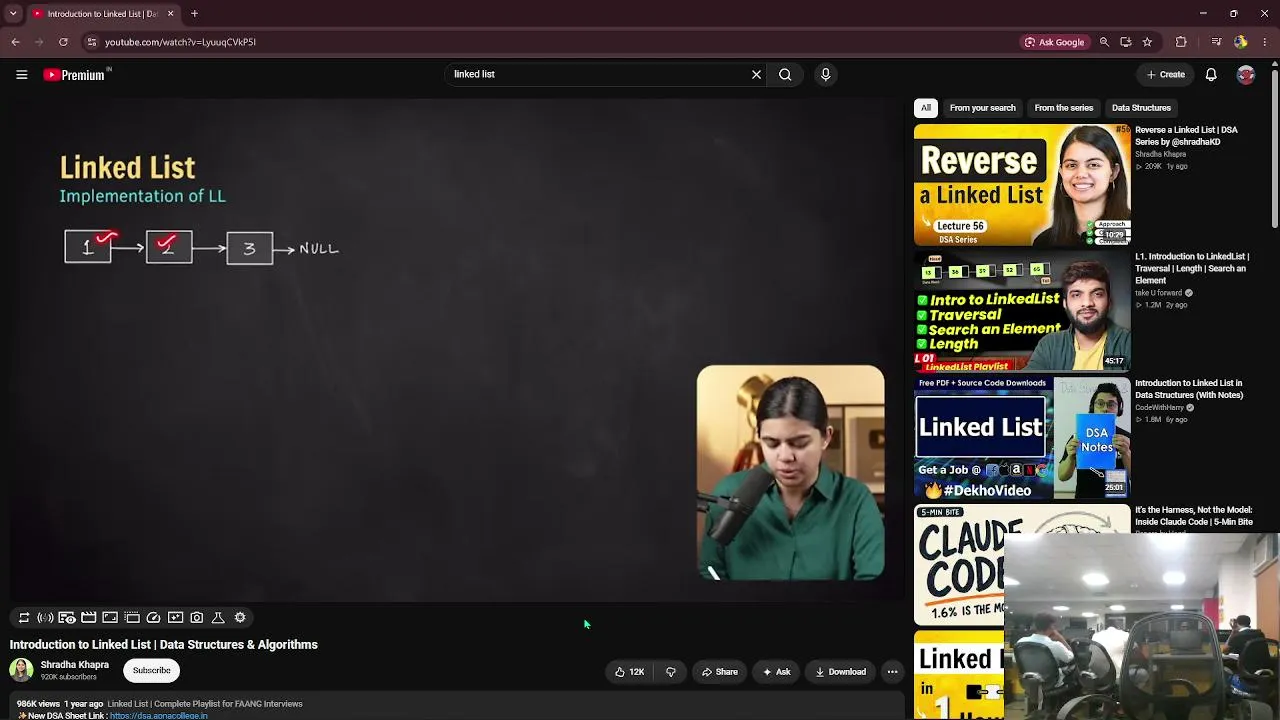Screen dimensions: 1280x720
Task: Click title Introduction to Linked List in Data Structures
Action: pyautogui.click(x=1189, y=389)
